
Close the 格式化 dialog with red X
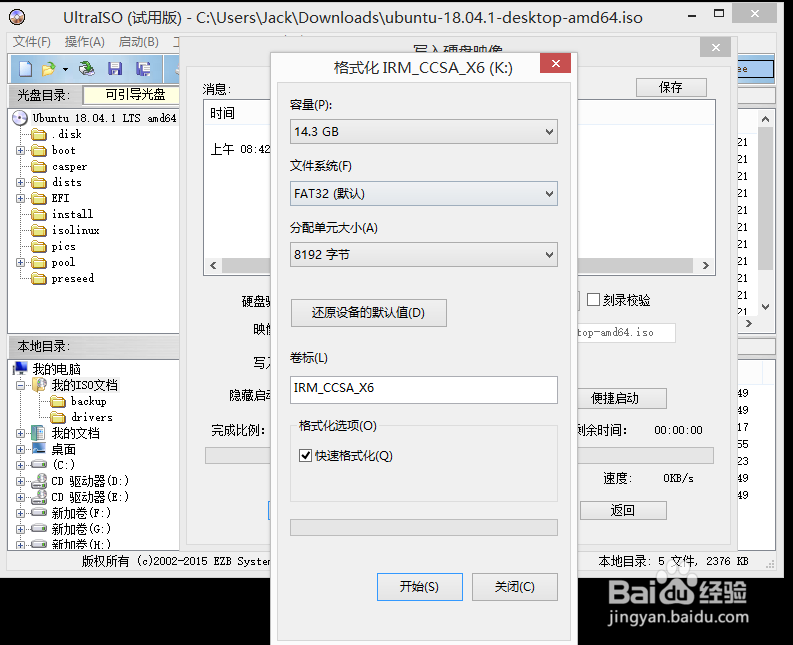pyautogui.click(x=555, y=64)
